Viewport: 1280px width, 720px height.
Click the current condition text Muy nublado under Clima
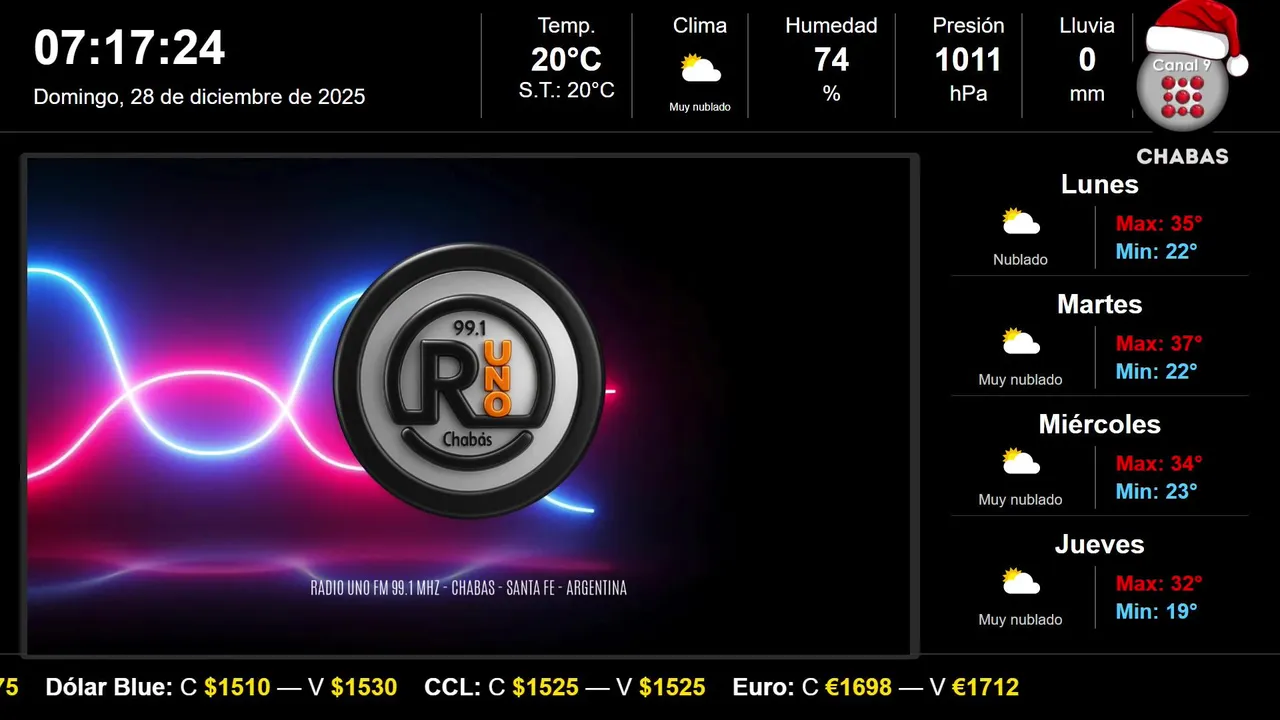(700, 107)
